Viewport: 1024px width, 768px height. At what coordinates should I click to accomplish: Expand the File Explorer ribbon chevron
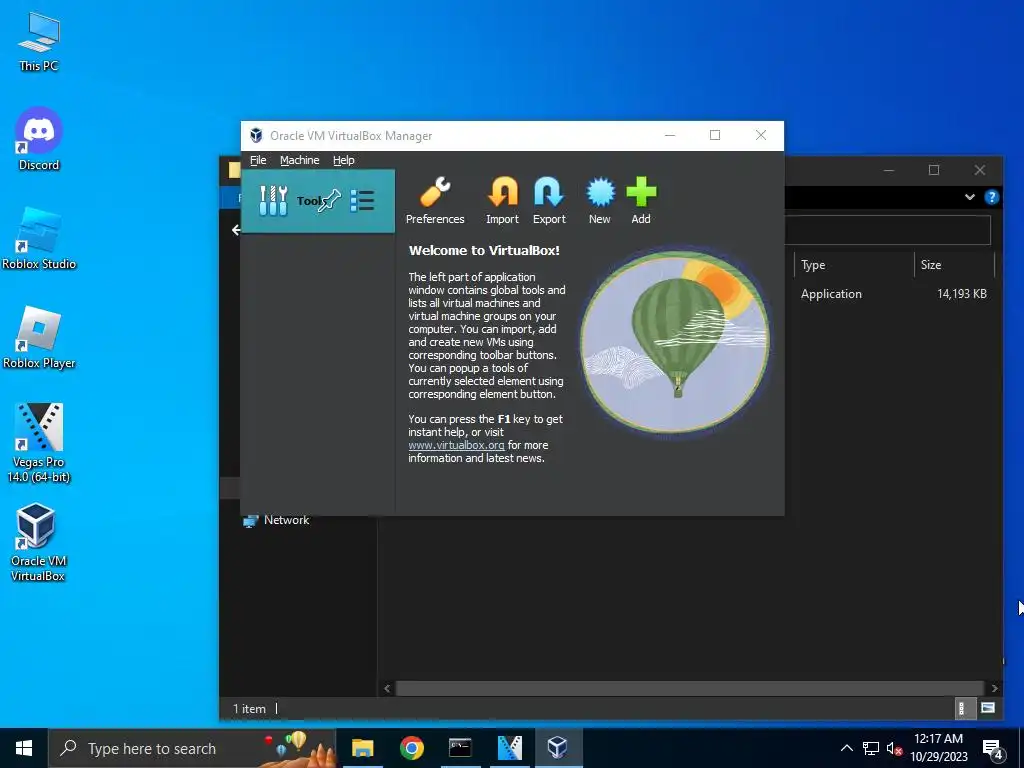click(969, 197)
